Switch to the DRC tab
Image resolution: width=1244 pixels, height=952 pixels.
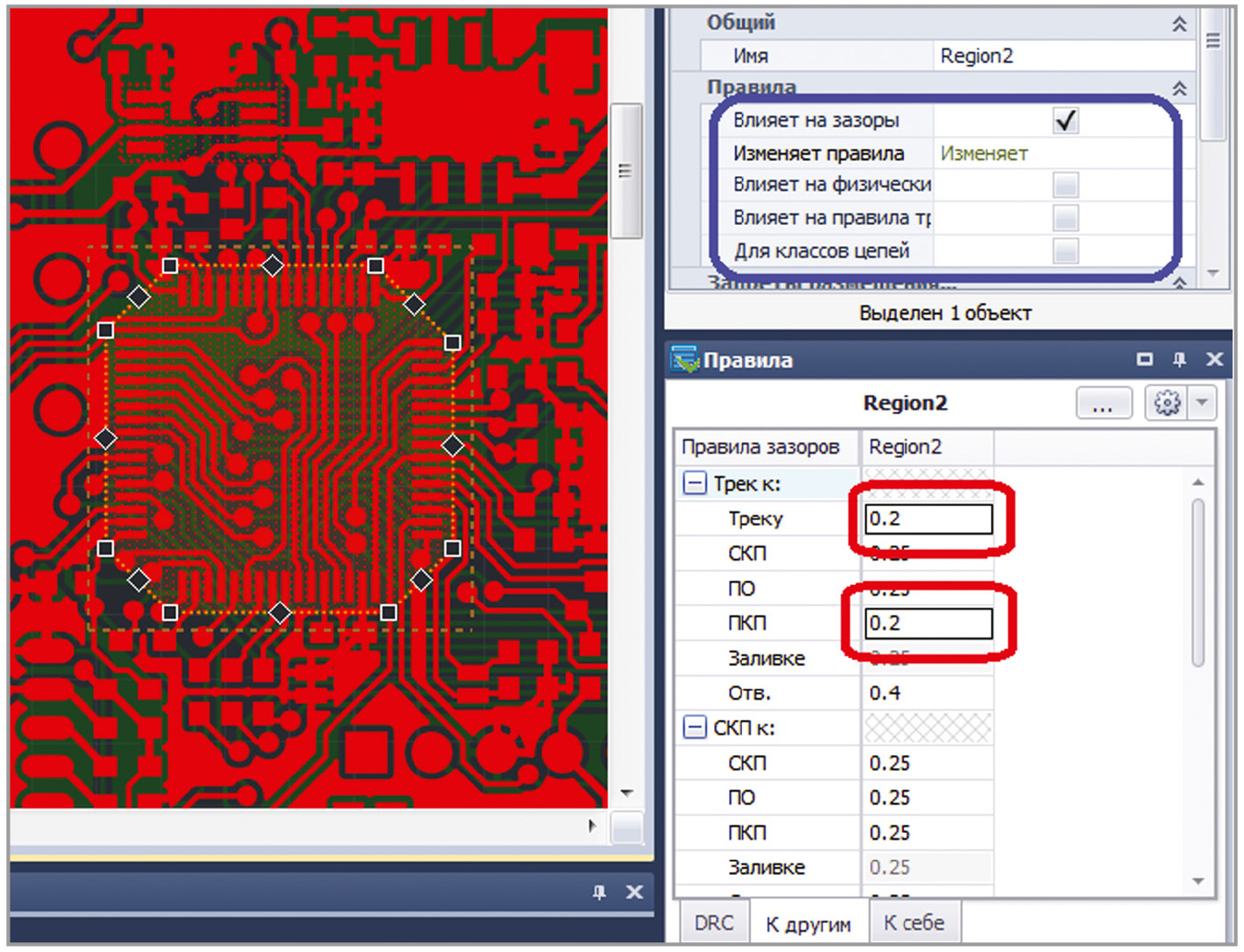click(x=713, y=923)
